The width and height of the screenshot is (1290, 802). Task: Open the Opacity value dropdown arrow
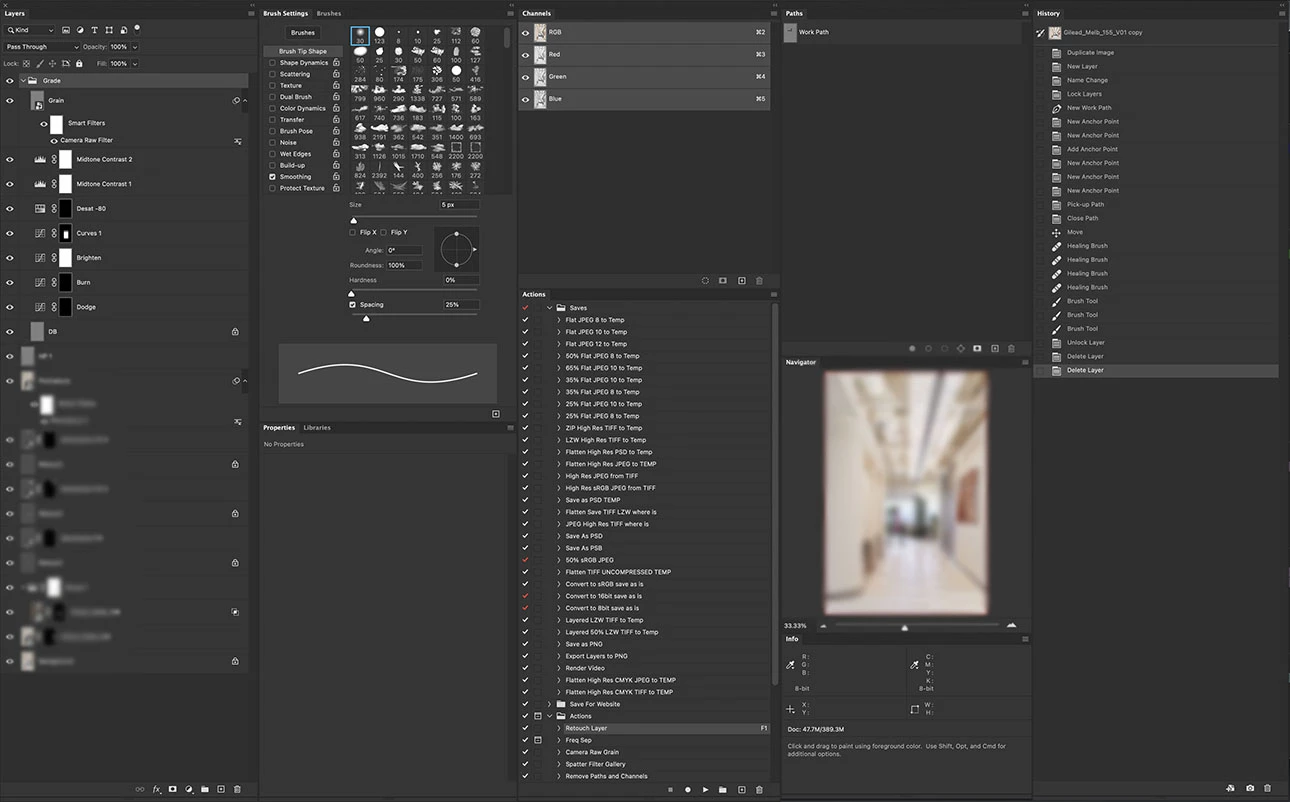135,47
